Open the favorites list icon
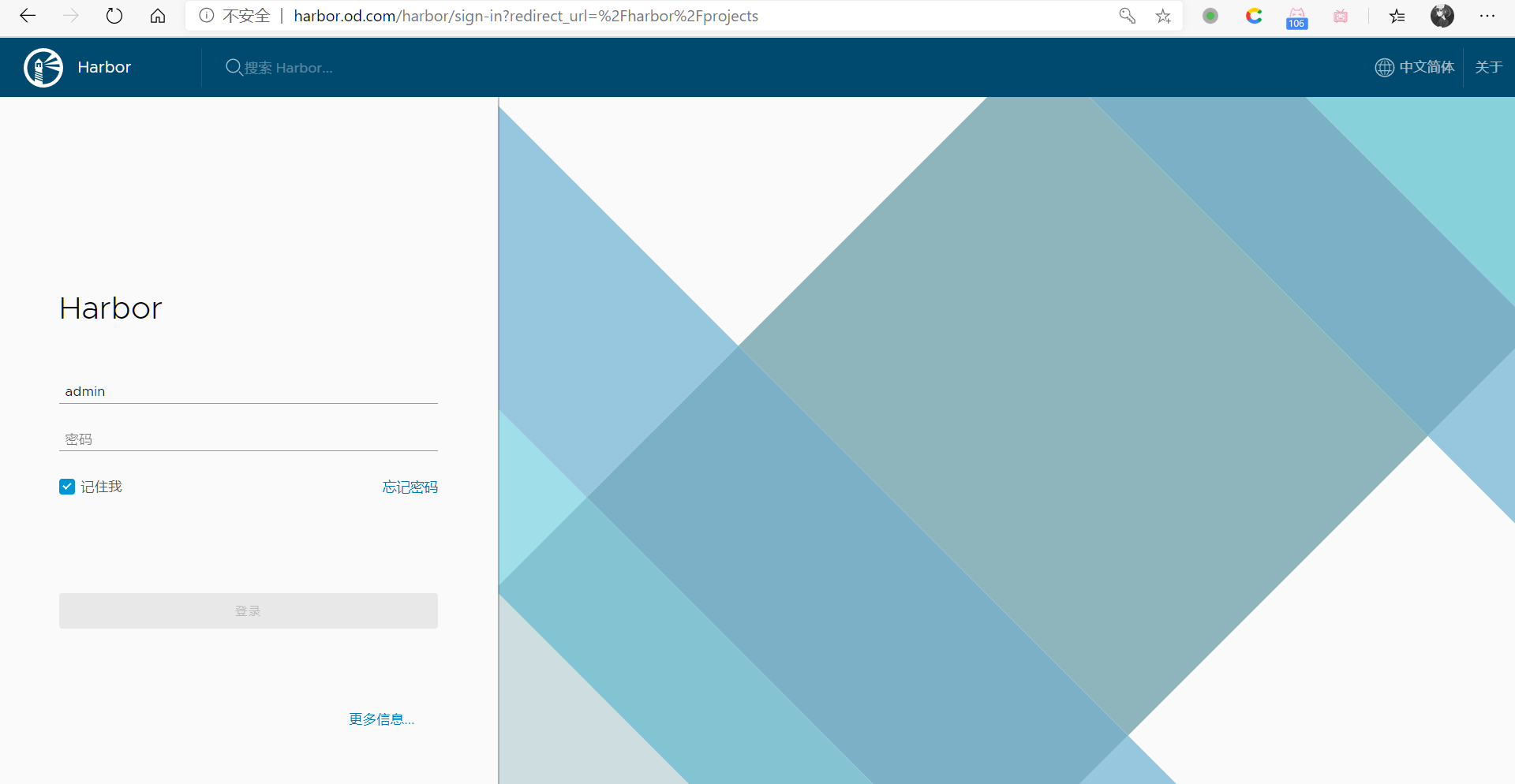The width and height of the screenshot is (1515, 784). point(1397,16)
